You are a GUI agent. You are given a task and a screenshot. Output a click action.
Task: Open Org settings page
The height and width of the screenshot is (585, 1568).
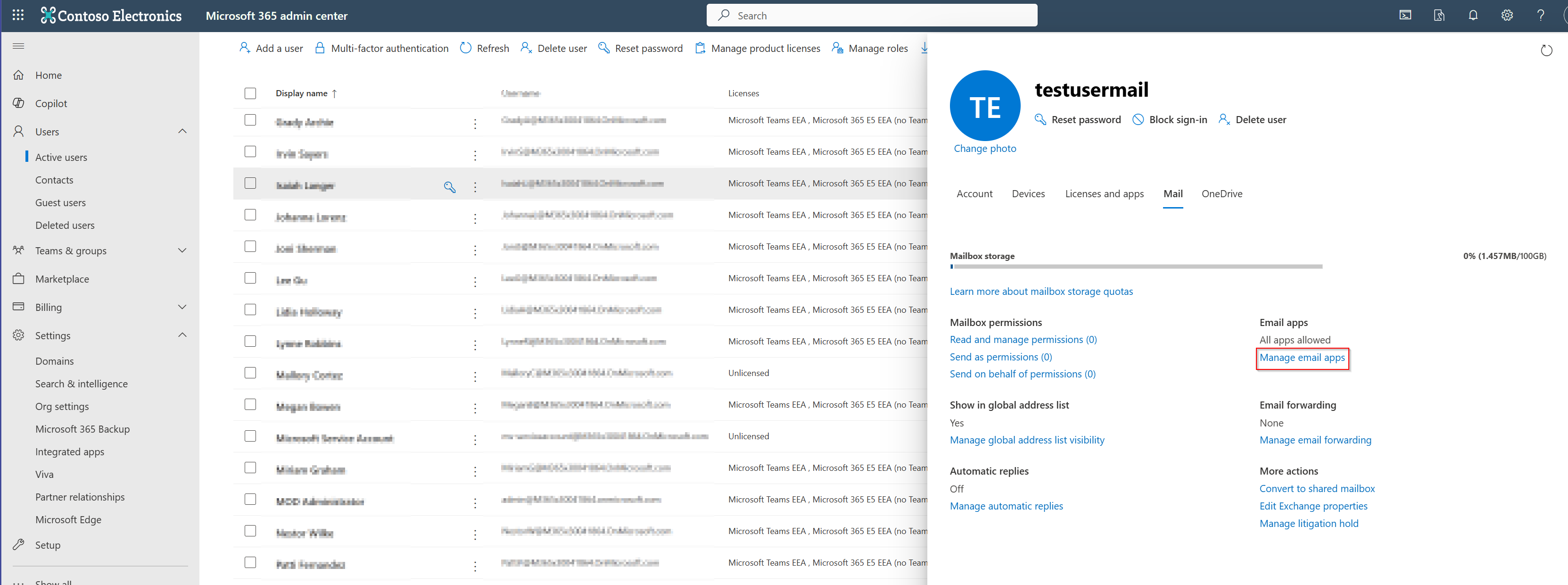[61, 406]
